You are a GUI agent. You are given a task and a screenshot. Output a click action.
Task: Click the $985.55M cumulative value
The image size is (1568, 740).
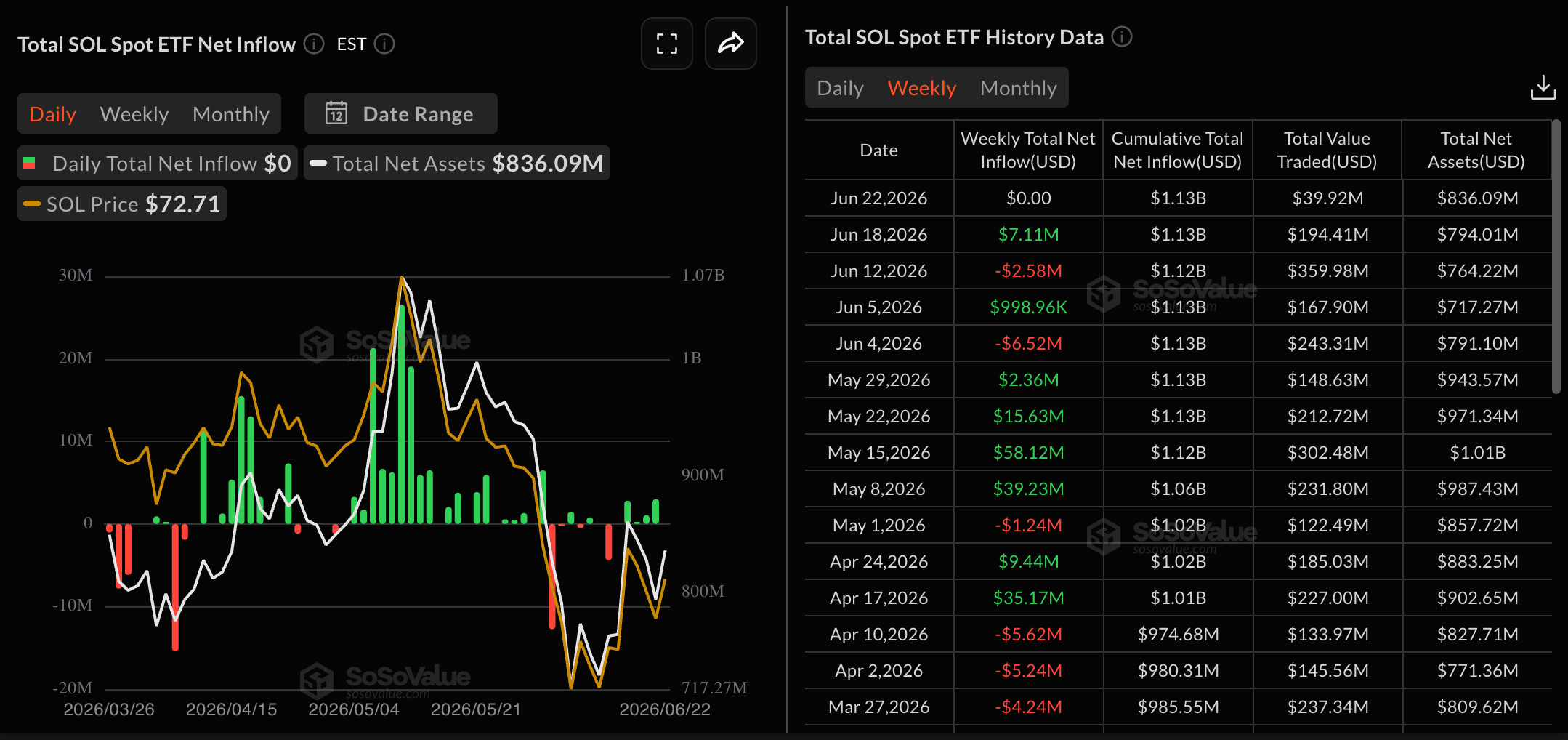pos(1178,707)
